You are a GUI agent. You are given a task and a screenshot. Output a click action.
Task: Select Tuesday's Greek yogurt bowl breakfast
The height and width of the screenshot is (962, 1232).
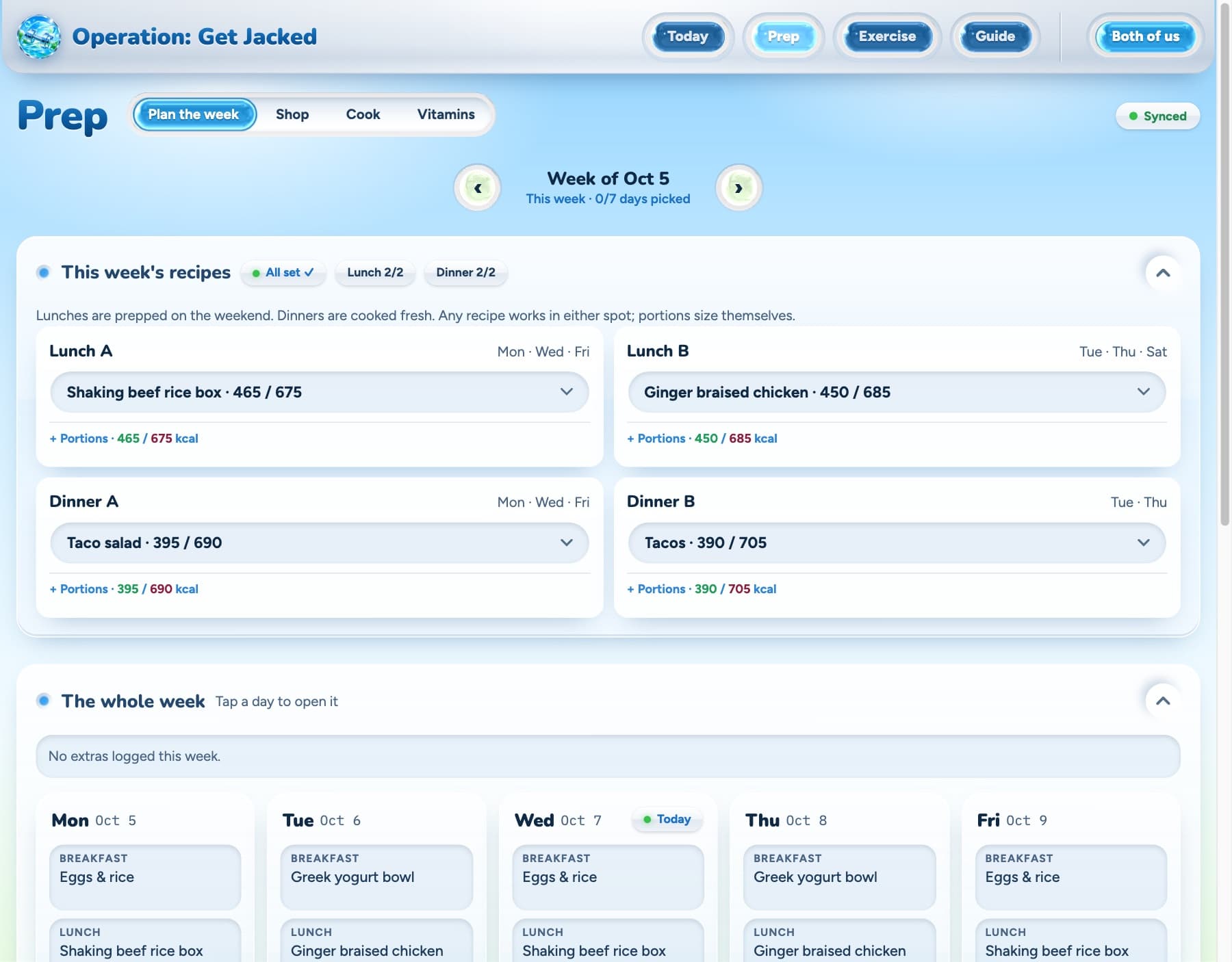pos(376,876)
